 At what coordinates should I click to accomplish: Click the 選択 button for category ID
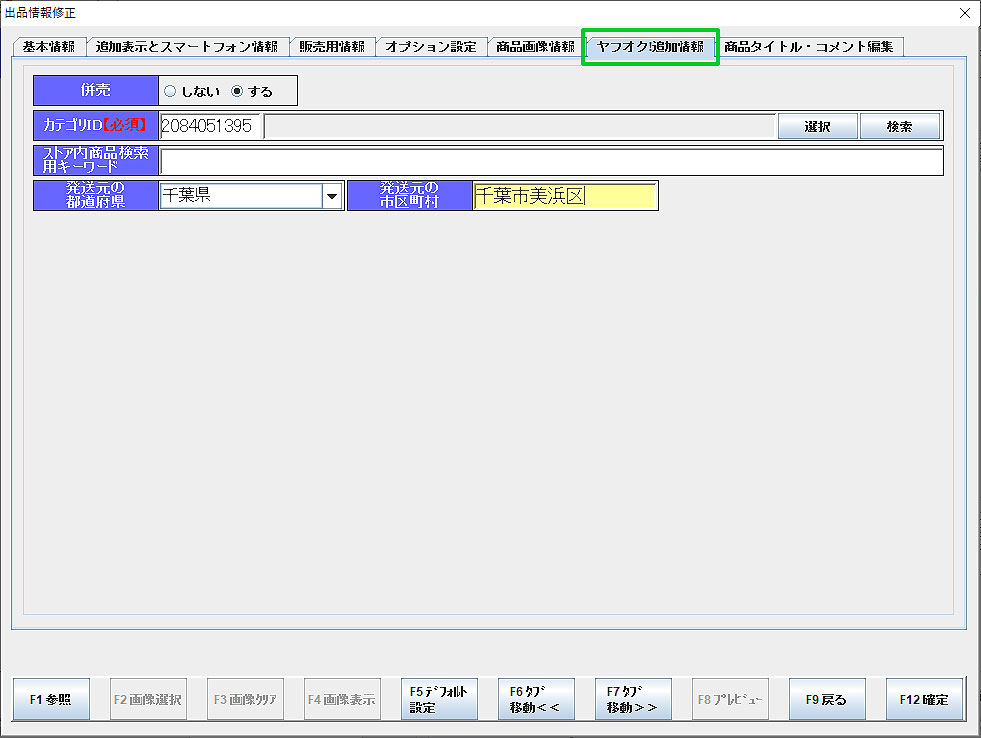coord(817,127)
